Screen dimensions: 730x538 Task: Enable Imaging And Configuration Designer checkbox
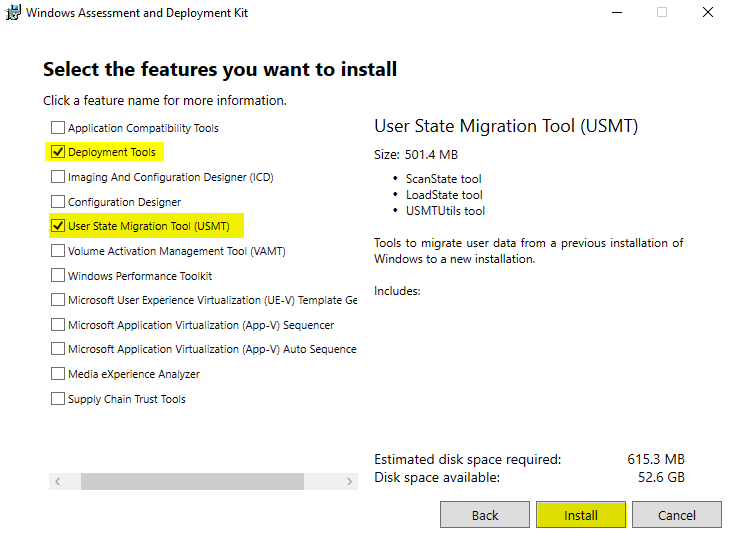(58, 177)
